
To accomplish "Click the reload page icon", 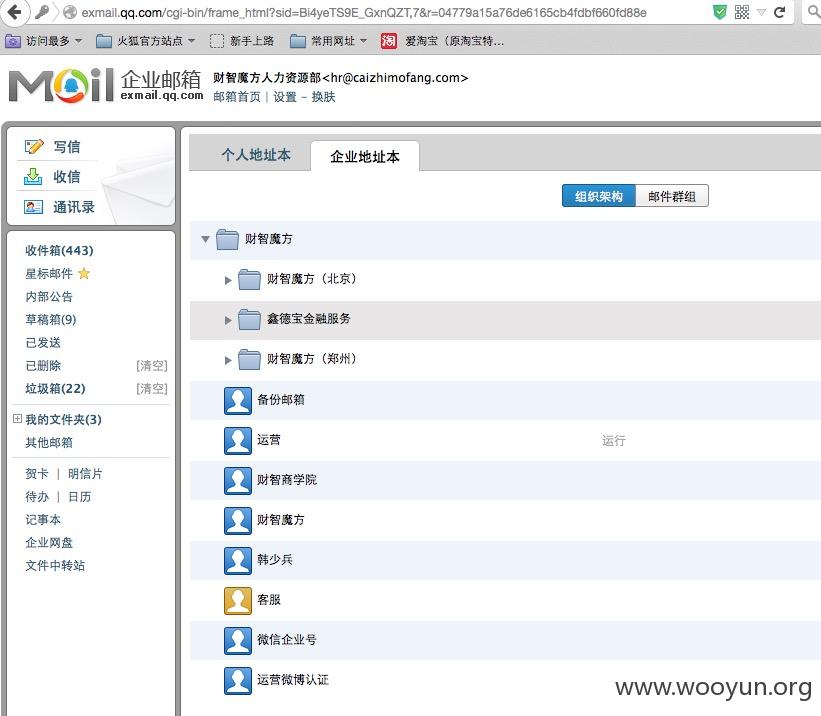I will [780, 12].
